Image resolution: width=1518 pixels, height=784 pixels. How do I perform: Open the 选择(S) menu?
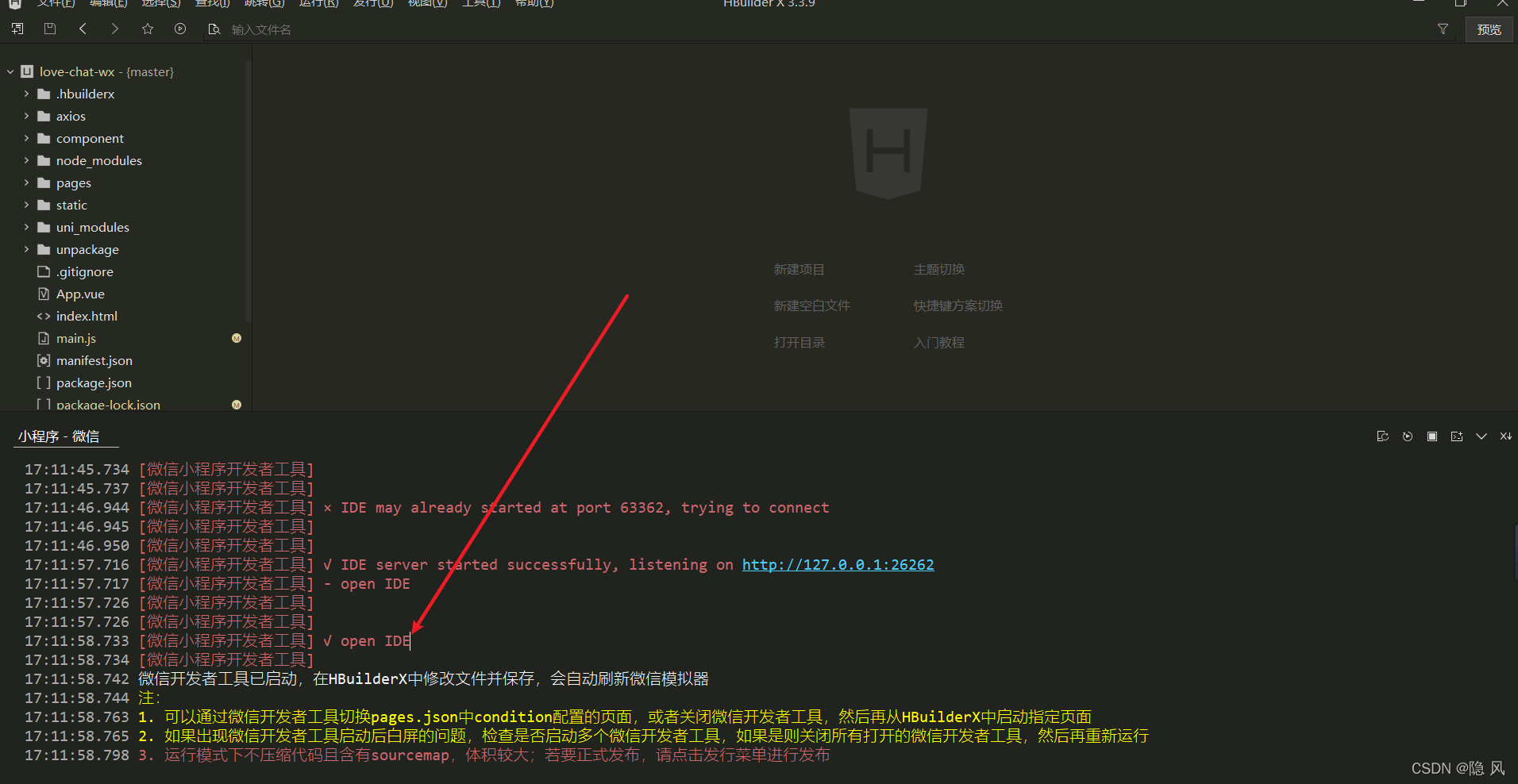[161, 4]
